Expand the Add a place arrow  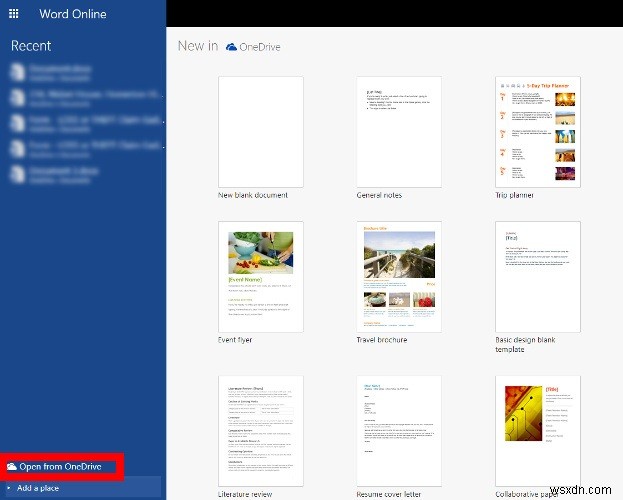pyautogui.click(x=9, y=488)
